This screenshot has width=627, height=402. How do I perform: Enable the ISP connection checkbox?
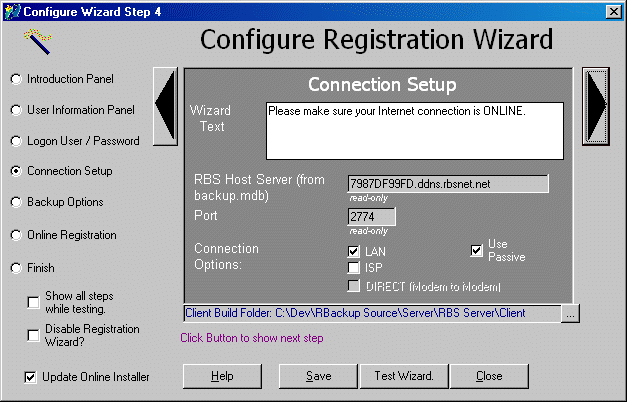pos(353,268)
